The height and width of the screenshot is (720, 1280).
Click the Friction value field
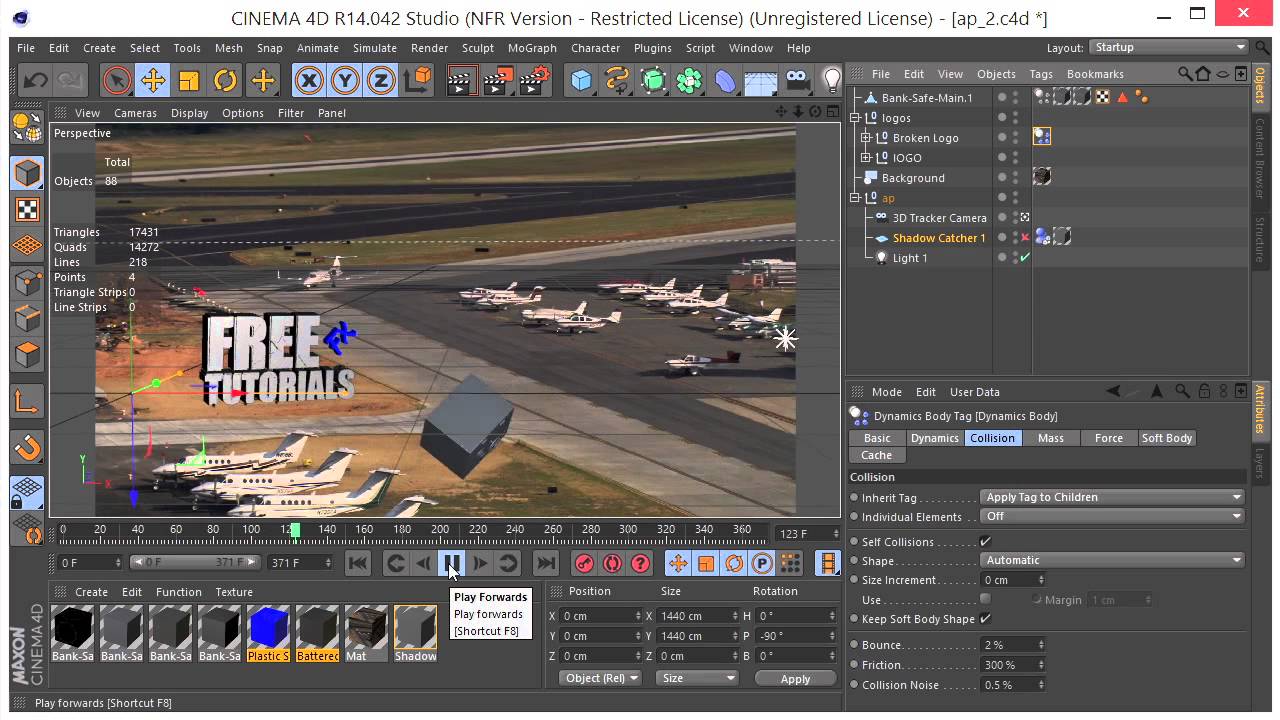[1013, 665]
